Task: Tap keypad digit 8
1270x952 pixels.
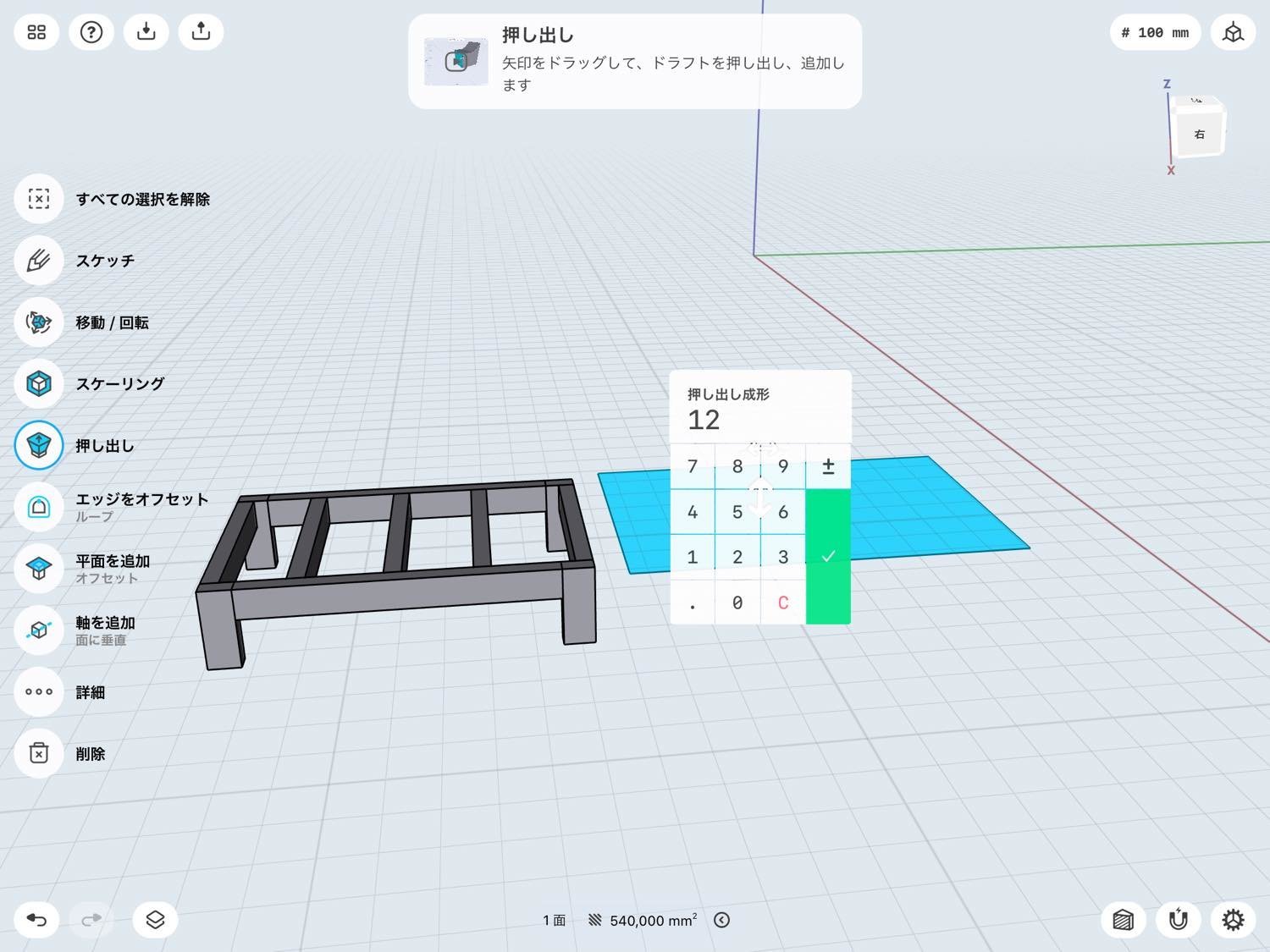Action: [x=737, y=466]
